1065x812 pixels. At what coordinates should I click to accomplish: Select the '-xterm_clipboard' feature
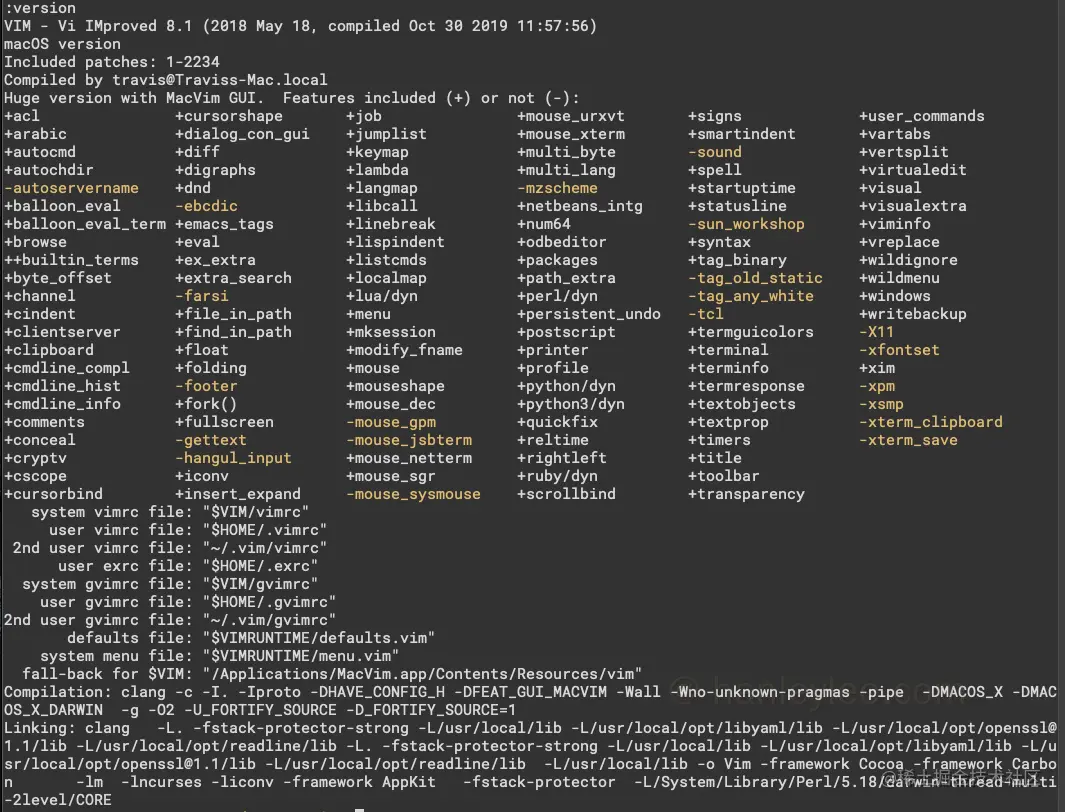click(x=931, y=422)
